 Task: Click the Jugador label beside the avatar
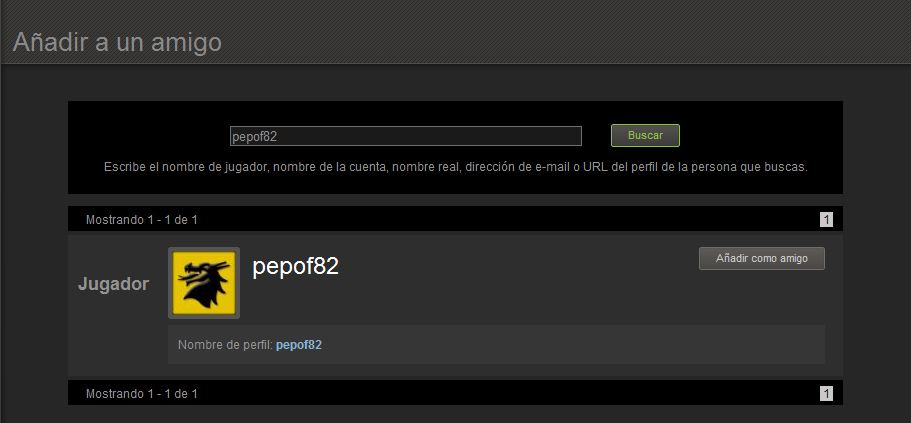point(113,284)
